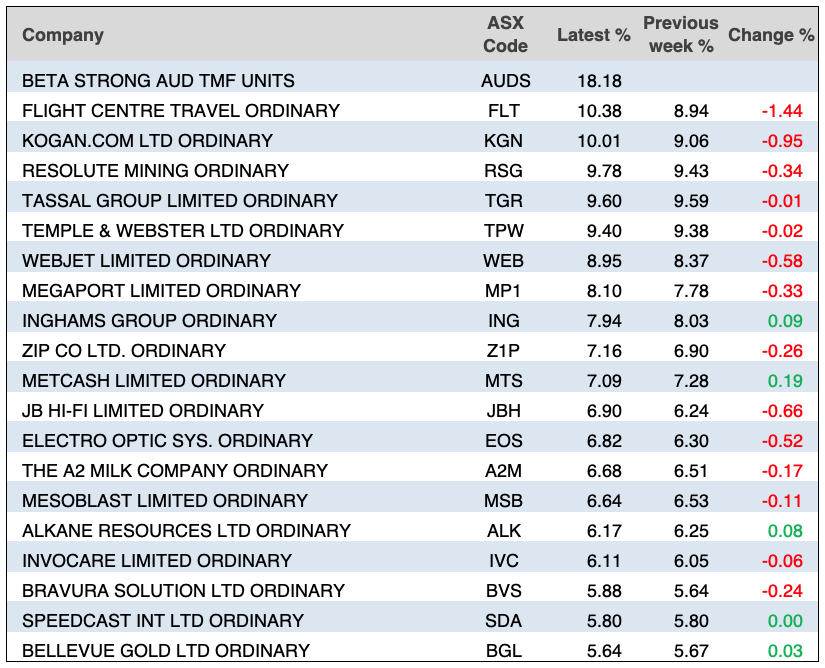Select Temple & Webster Ltd Ordinary
Viewport: 825px width, 668px height.
click(x=183, y=231)
